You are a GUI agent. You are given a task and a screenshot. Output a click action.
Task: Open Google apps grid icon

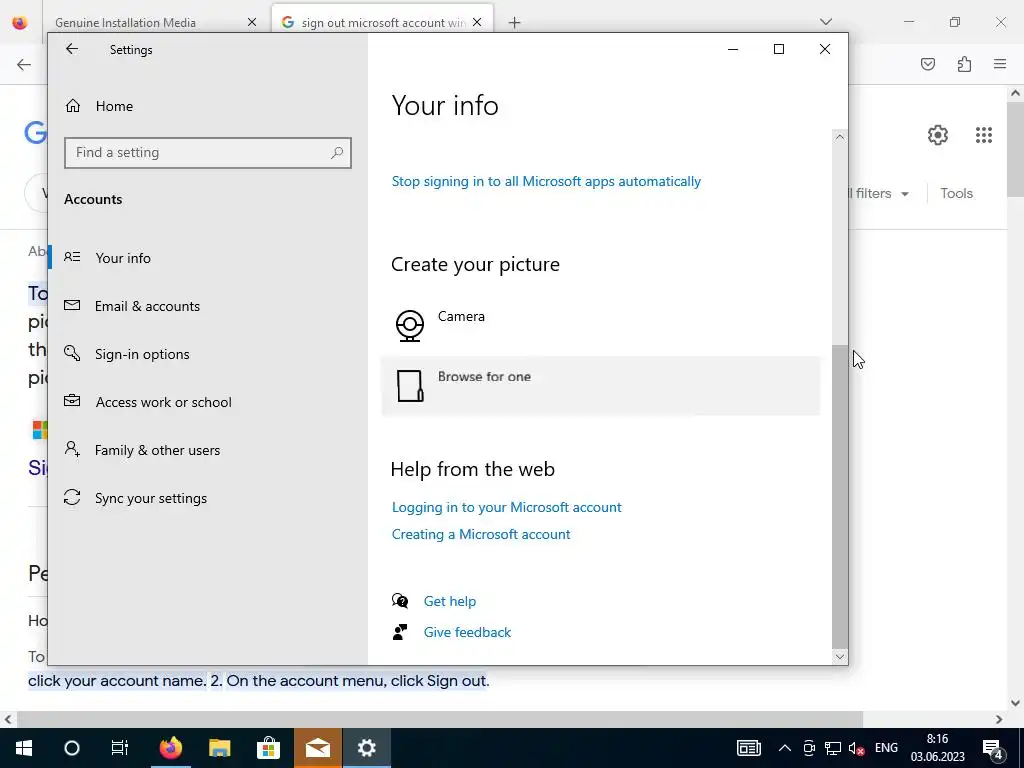984,135
